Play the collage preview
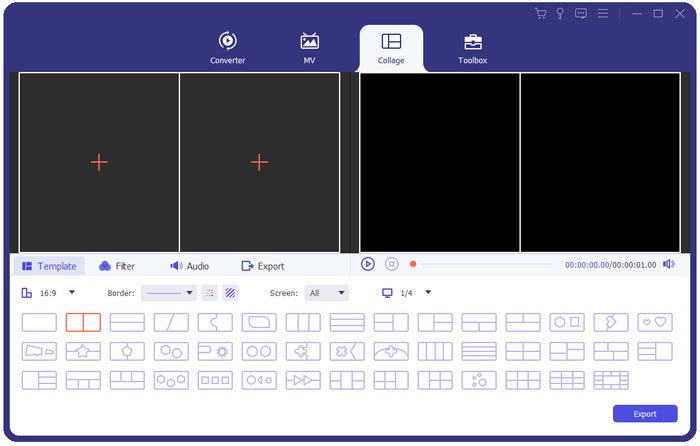 coord(367,264)
